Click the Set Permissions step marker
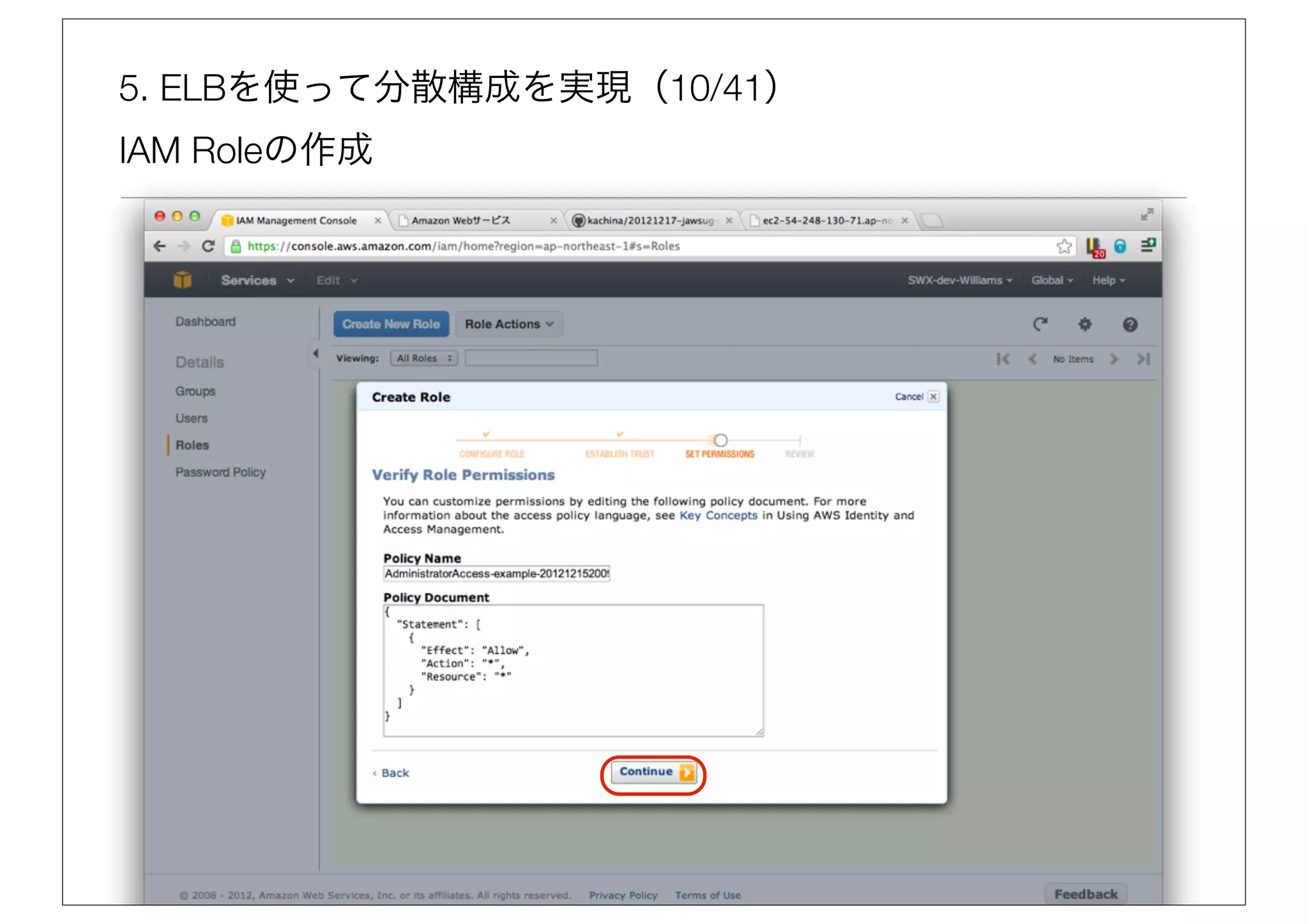 tap(721, 440)
